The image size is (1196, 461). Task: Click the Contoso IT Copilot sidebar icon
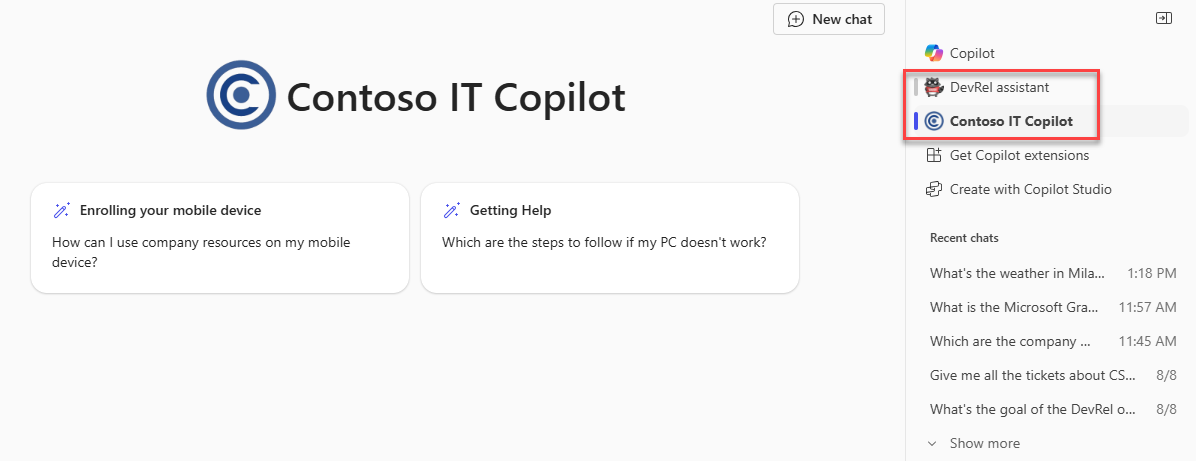coord(934,121)
